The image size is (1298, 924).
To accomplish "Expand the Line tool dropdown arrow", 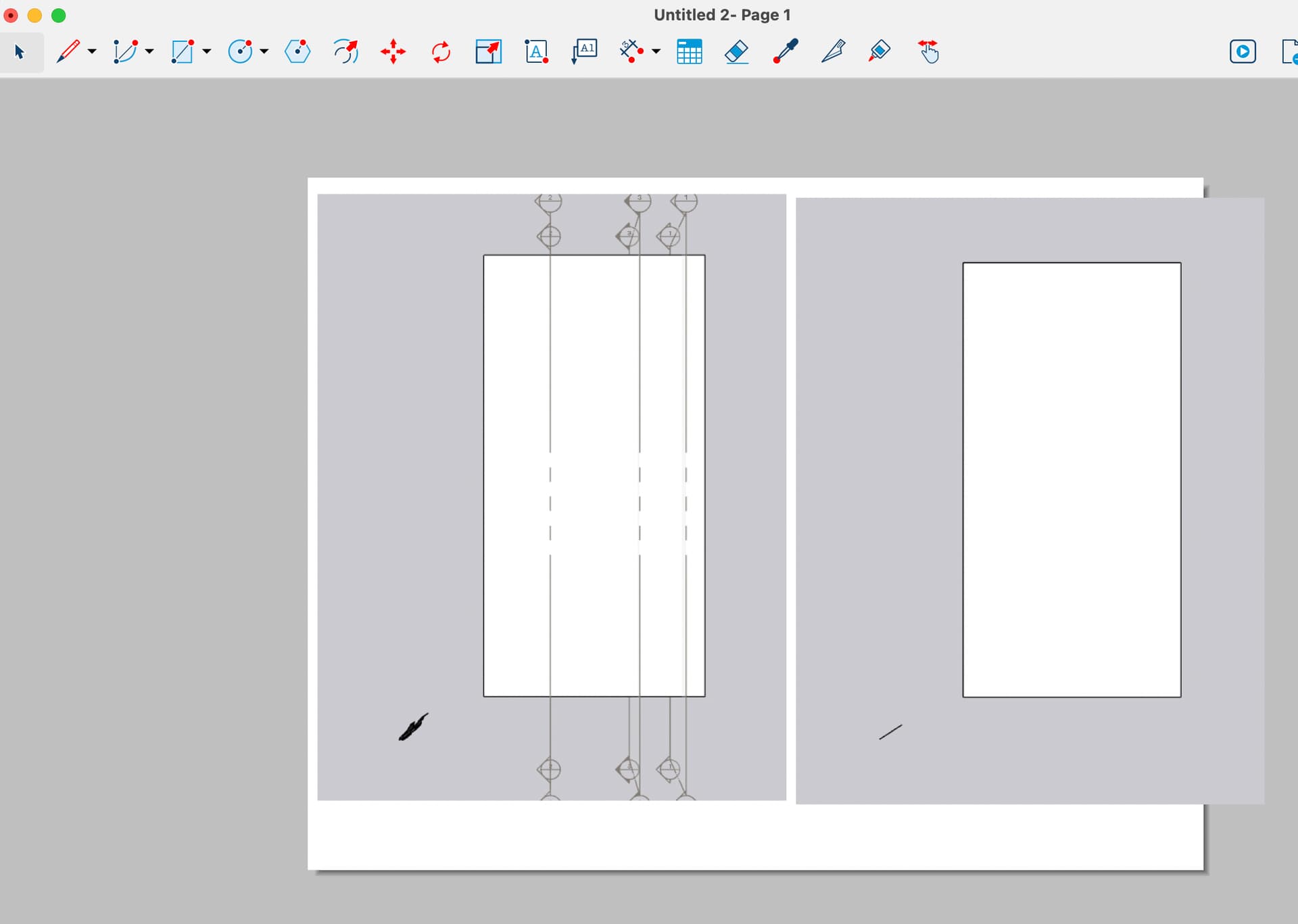I will click(92, 52).
